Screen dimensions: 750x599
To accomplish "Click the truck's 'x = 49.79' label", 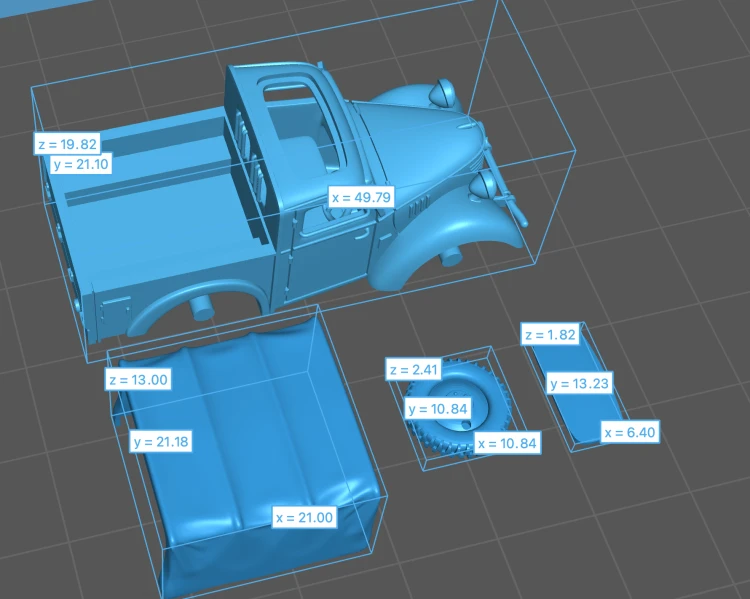I will tap(362, 197).
